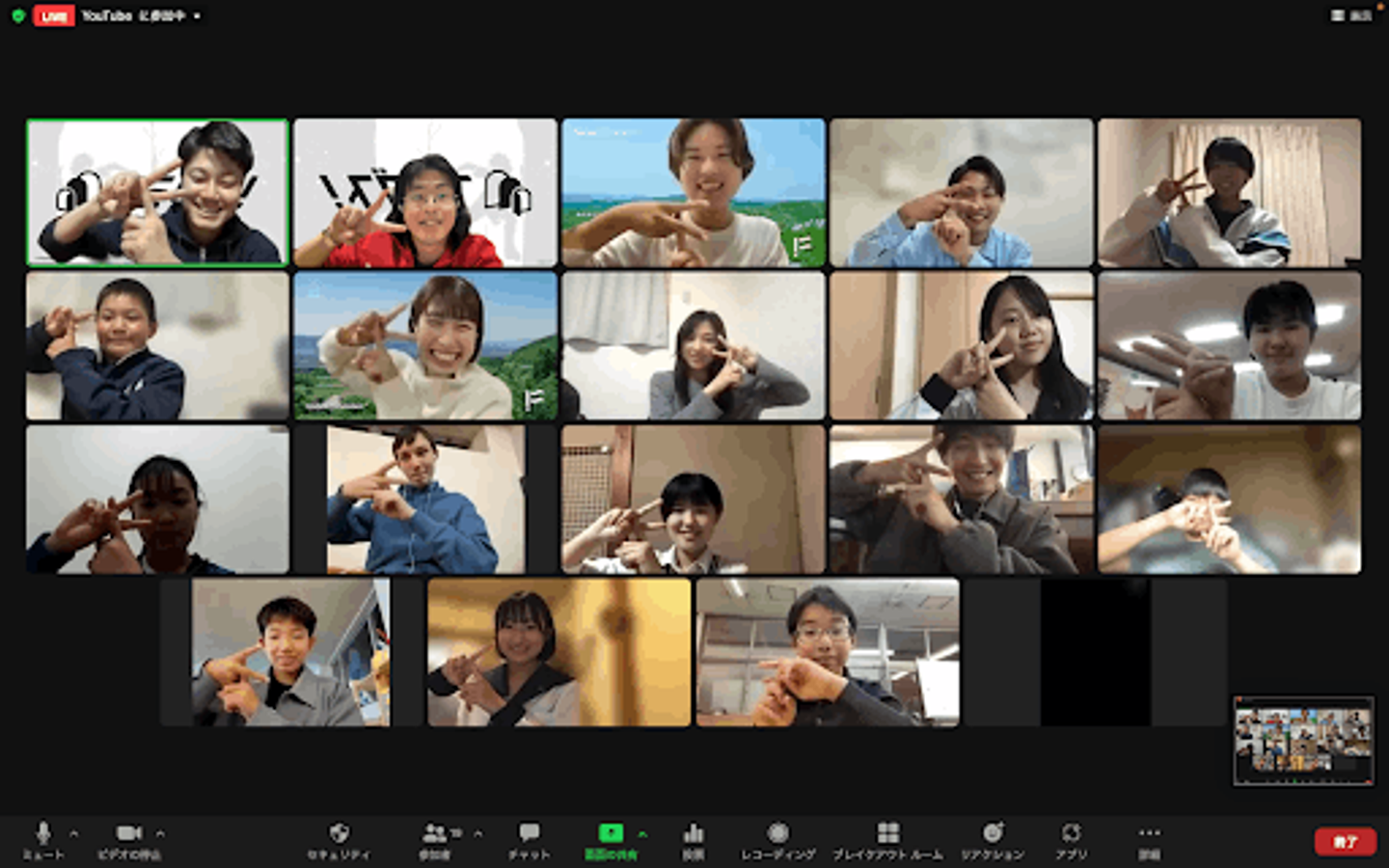Viewport: 1389px width, 868px height.
Task: Click the green encryption shield icon
Action: [x=17, y=15]
